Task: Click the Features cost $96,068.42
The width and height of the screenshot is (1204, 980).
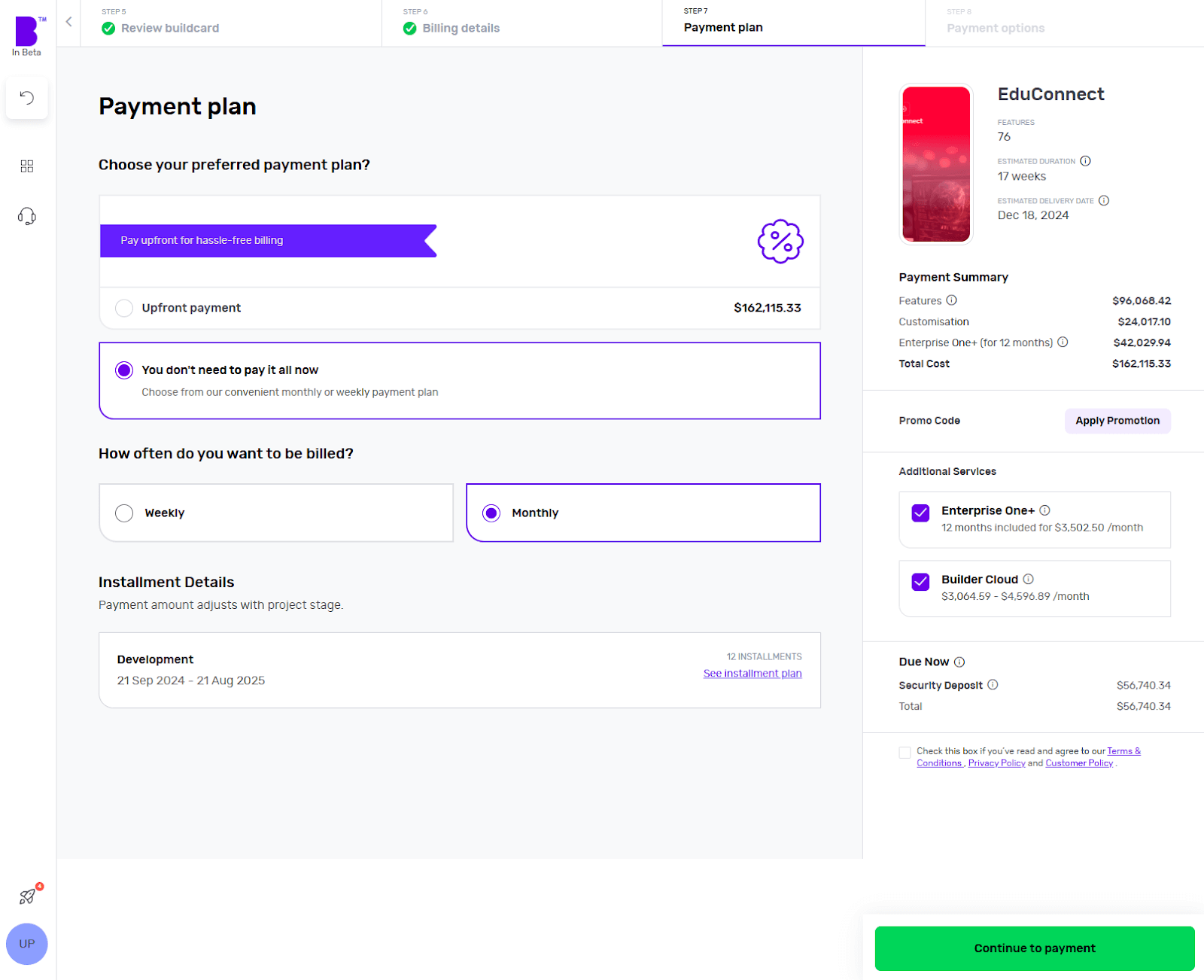Action: coord(1142,300)
